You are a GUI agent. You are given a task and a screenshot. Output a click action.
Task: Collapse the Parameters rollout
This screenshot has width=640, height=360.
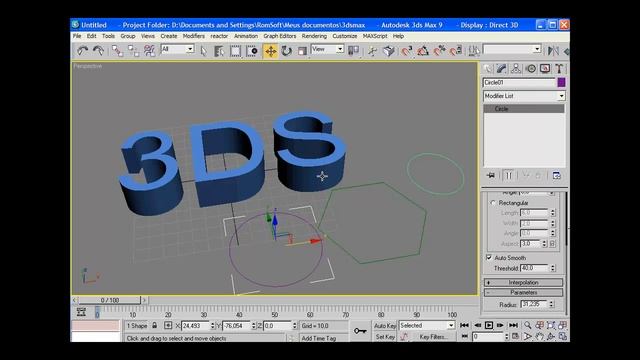tap(523, 293)
